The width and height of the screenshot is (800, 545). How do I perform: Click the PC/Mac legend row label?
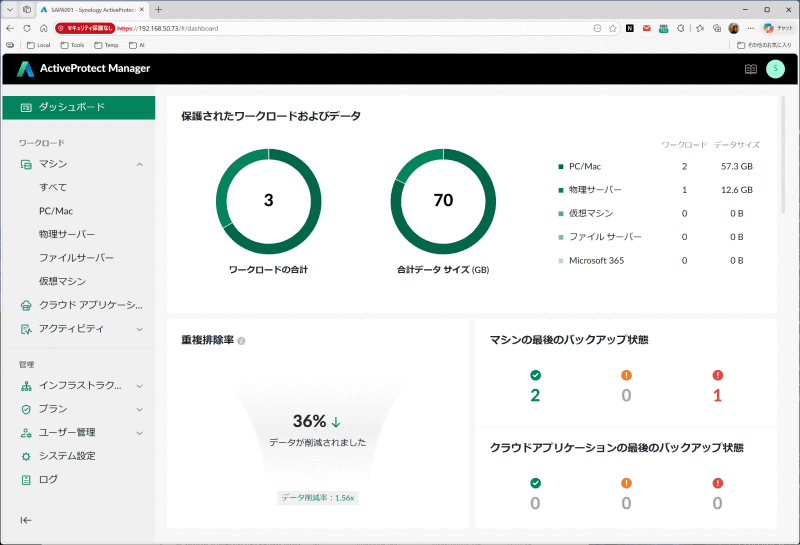pyautogui.click(x=585, y=166)
